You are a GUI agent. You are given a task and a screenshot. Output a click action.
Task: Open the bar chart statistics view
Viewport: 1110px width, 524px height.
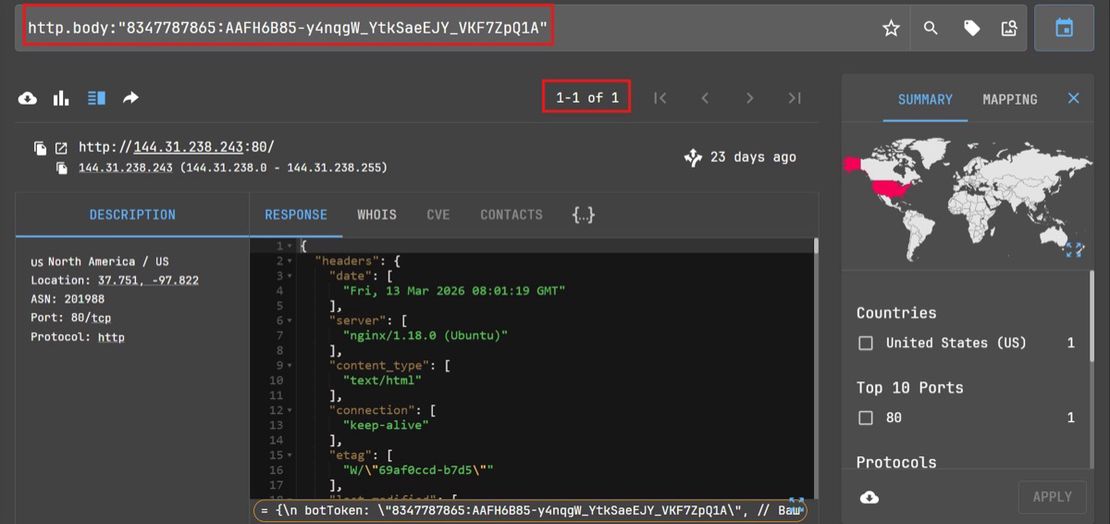[x=61, y=98]
